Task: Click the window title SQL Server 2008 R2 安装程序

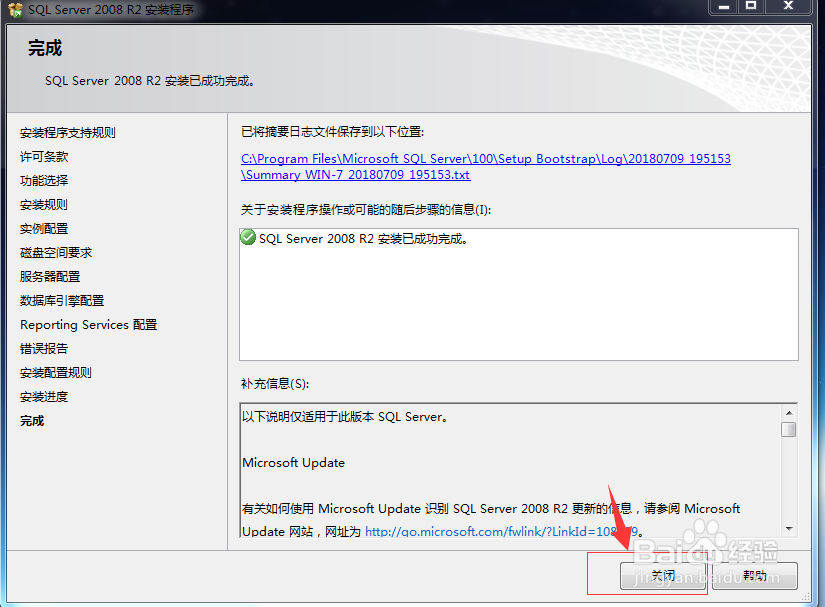Action: tap(111, 9)
